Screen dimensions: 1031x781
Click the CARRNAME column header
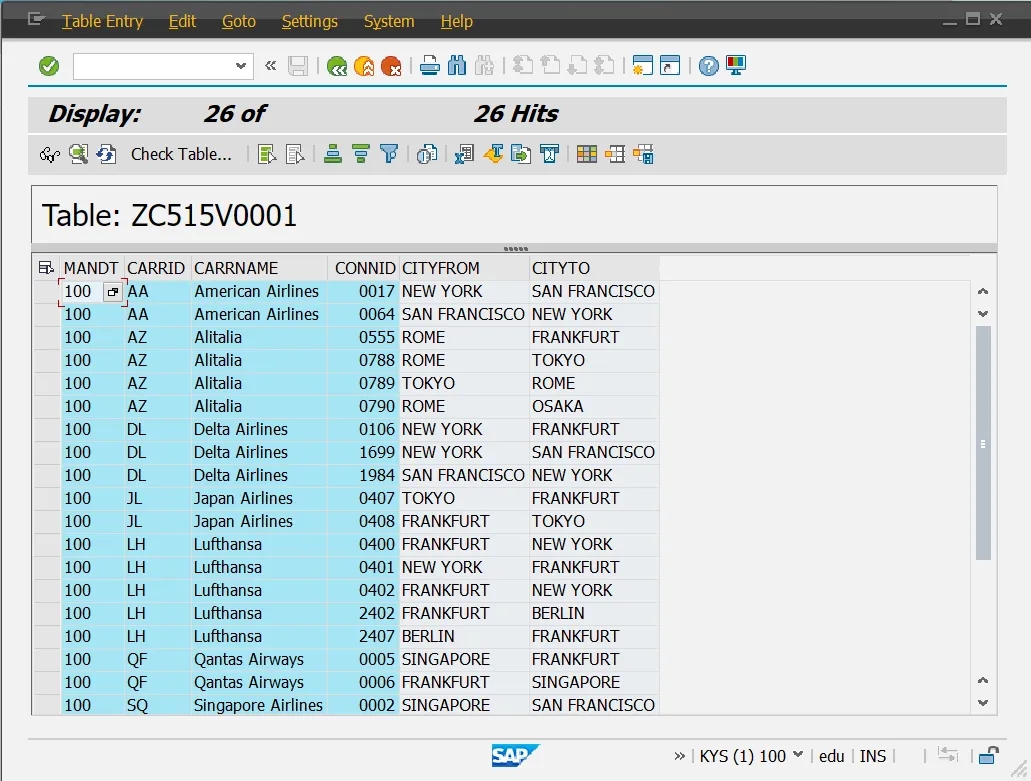point(259,268)
